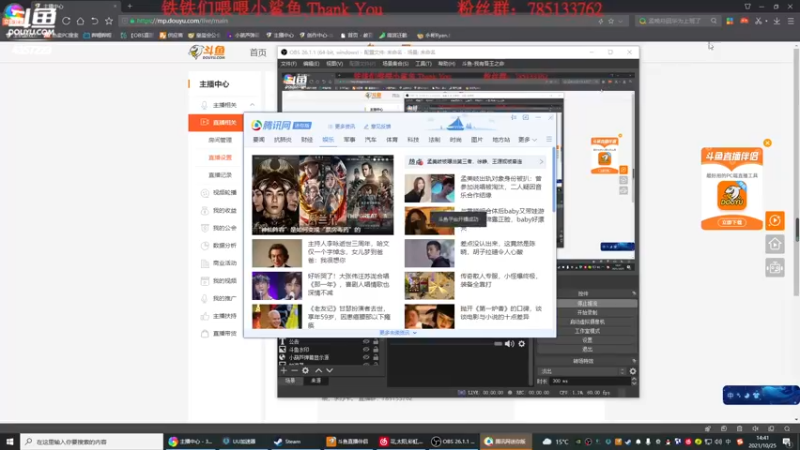Move source up arrow in OBS
Viewport: 800px width, 450px height.
(318, 370)
